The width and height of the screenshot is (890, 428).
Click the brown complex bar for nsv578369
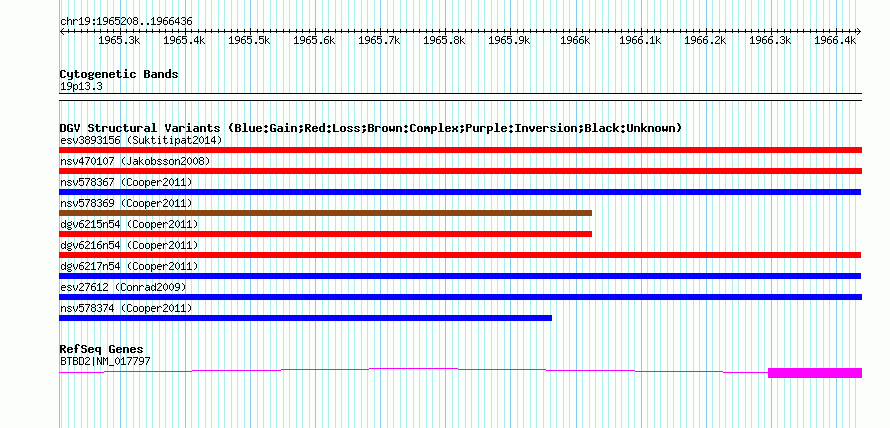[x=325, y=213]
